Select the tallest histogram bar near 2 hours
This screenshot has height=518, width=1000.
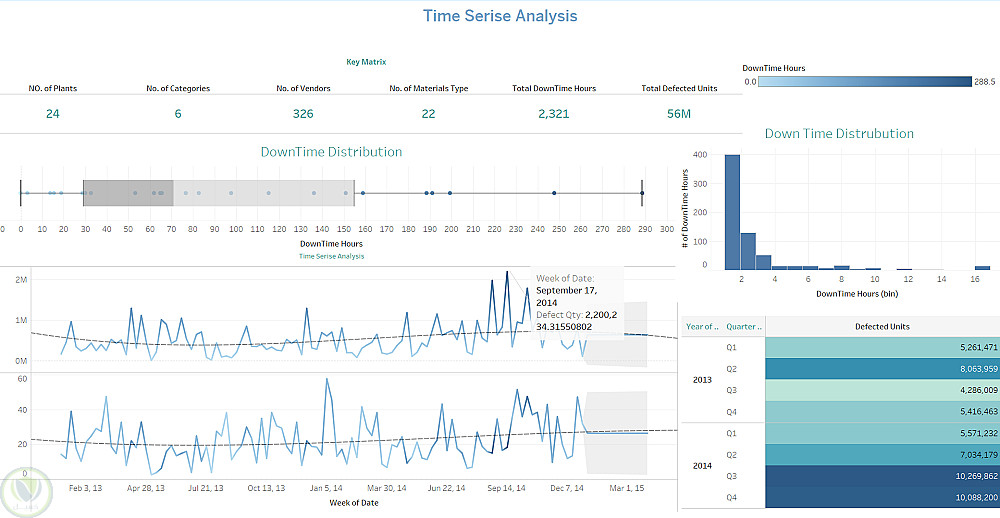(732, 212)
